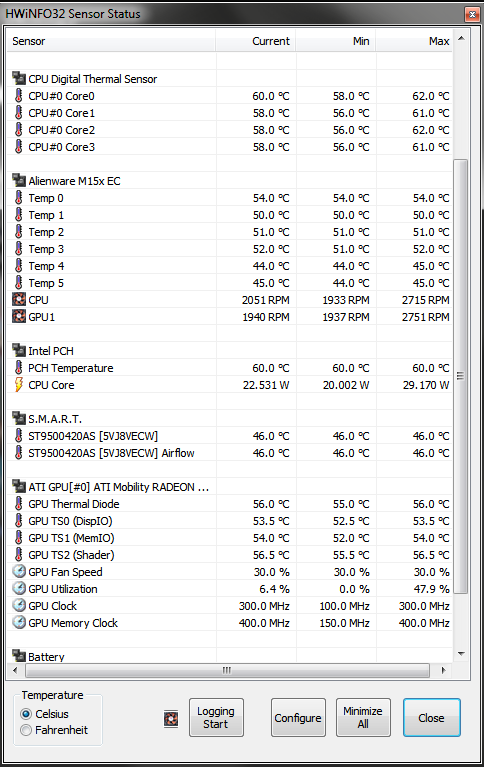Click the Max column header
484x767 pixels.
(414, 41)
